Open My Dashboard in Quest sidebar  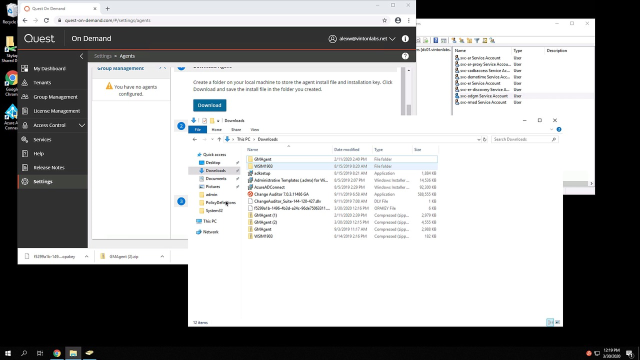pos(49,69)
